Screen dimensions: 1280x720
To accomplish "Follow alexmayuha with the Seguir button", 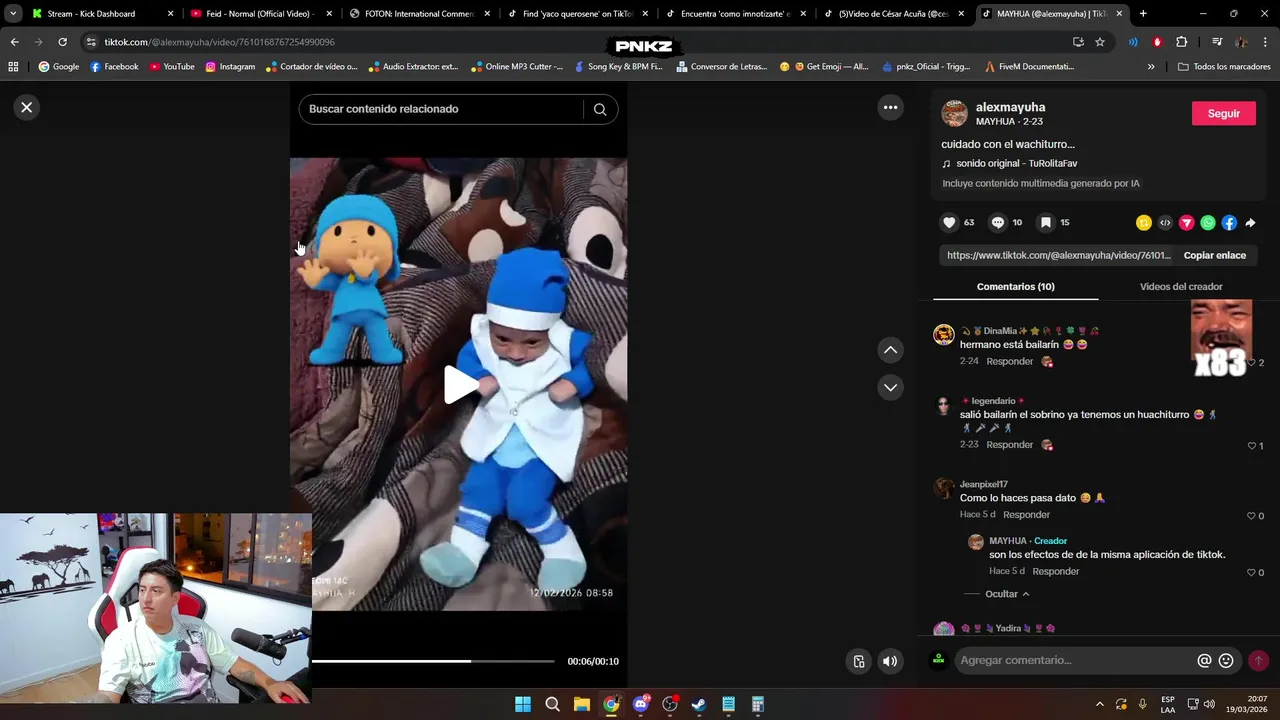I will (x=1223, y=113).
